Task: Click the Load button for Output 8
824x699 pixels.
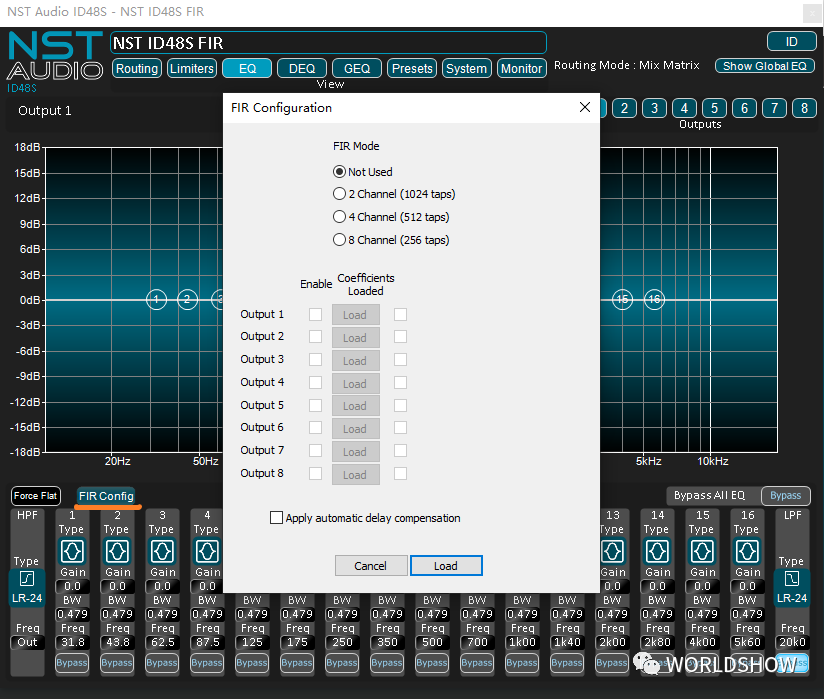Action: coord(355,475)
